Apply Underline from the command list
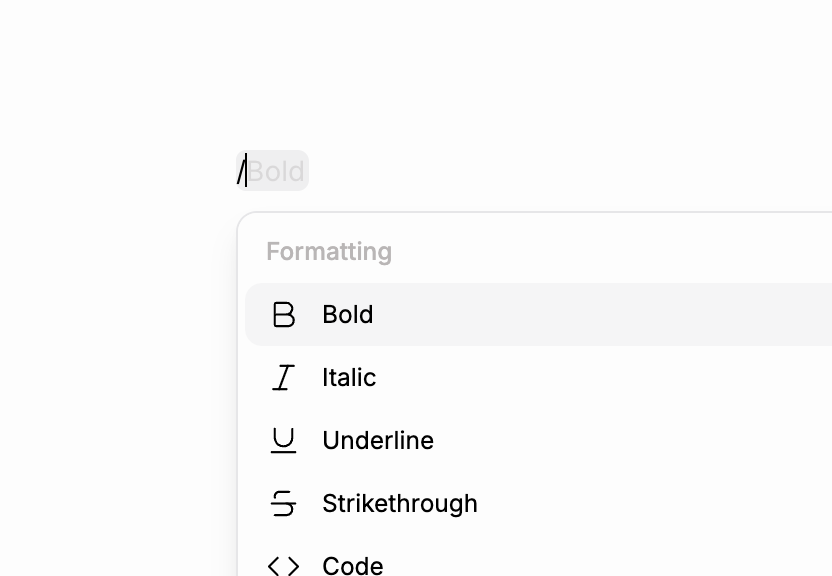 (378, 441)
